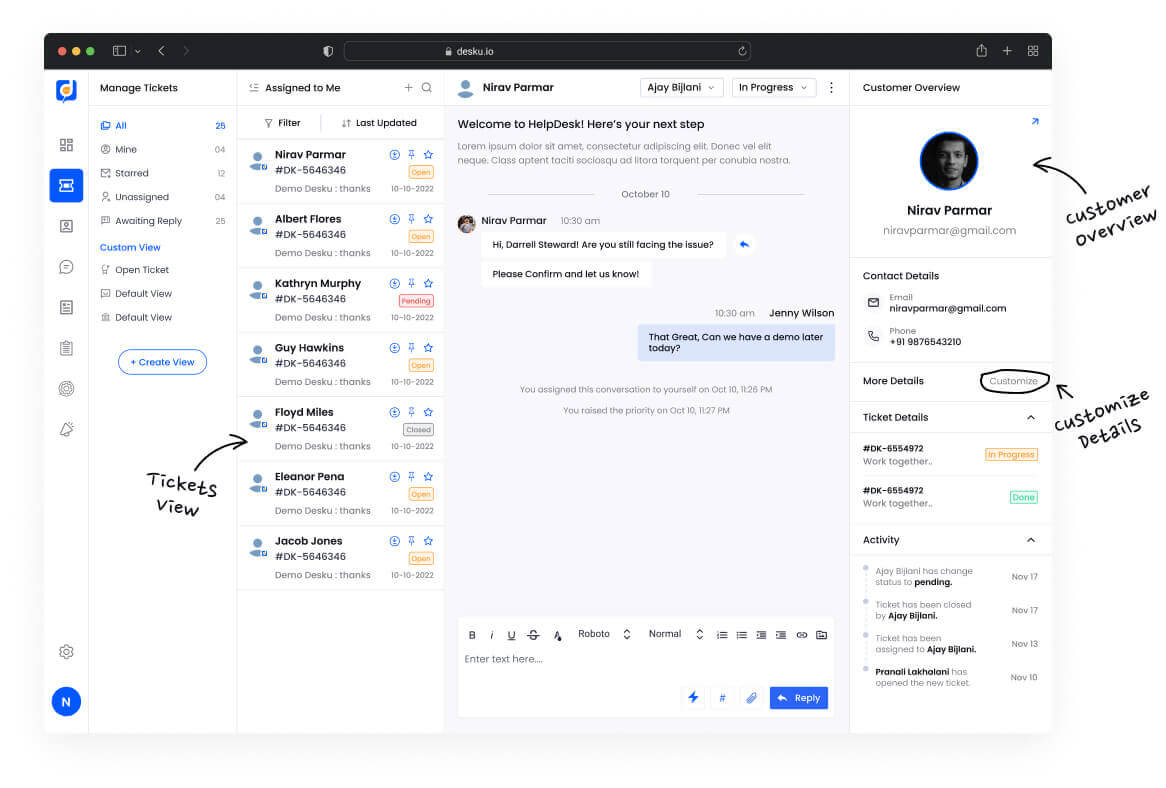Pin the Nirav Parmar ticket
This screenshot has width=1166, height=788.
click(x=412, y=155)
